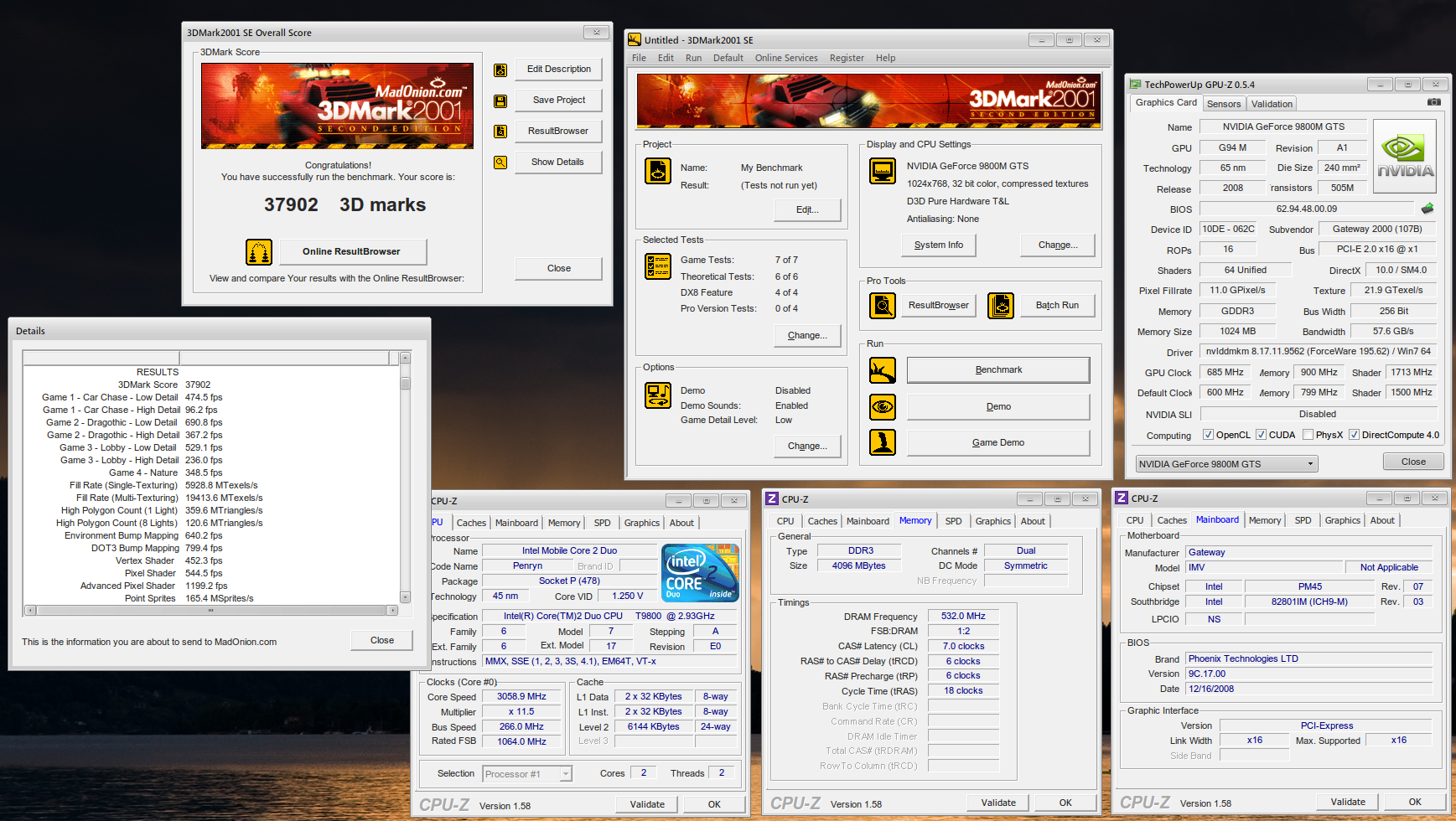Open the Run menu in 3DMark2001
The height and width of the screenshot is (821, 1456).
pos(693,58)
